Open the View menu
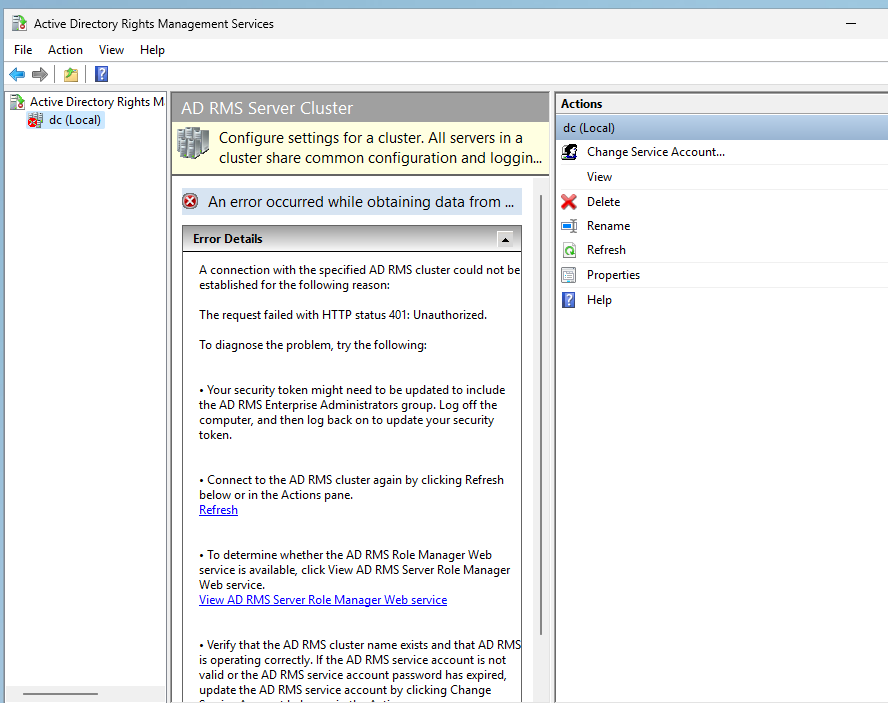This screenshot has height=703, width=888. [111, 50]
